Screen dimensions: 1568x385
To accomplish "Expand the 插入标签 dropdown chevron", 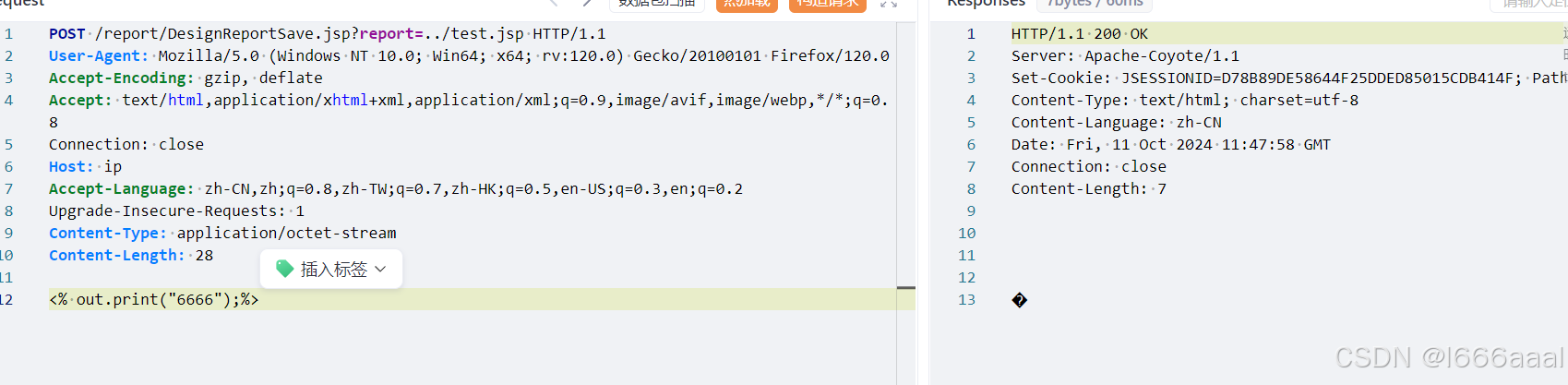I will tap(380, 269).
